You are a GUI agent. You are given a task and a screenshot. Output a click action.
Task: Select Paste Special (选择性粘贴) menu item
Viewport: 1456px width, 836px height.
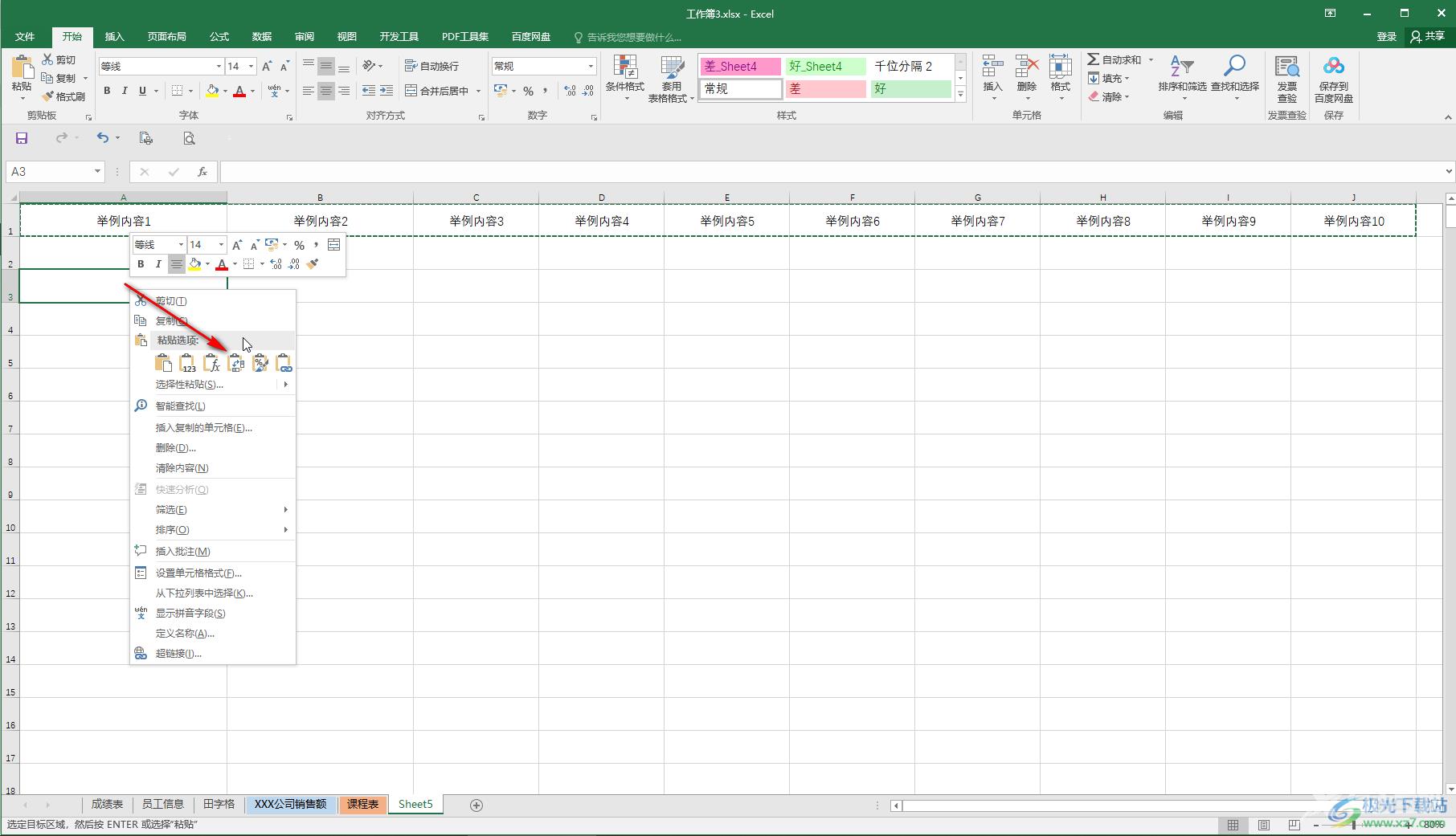click(x=213, y=384)
